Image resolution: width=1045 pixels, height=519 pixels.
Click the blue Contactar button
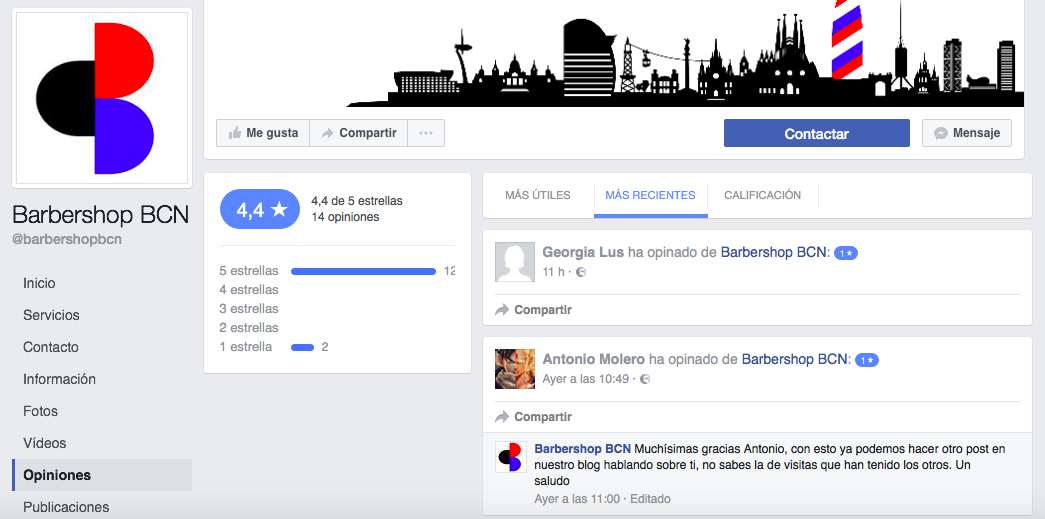point(816,133)
